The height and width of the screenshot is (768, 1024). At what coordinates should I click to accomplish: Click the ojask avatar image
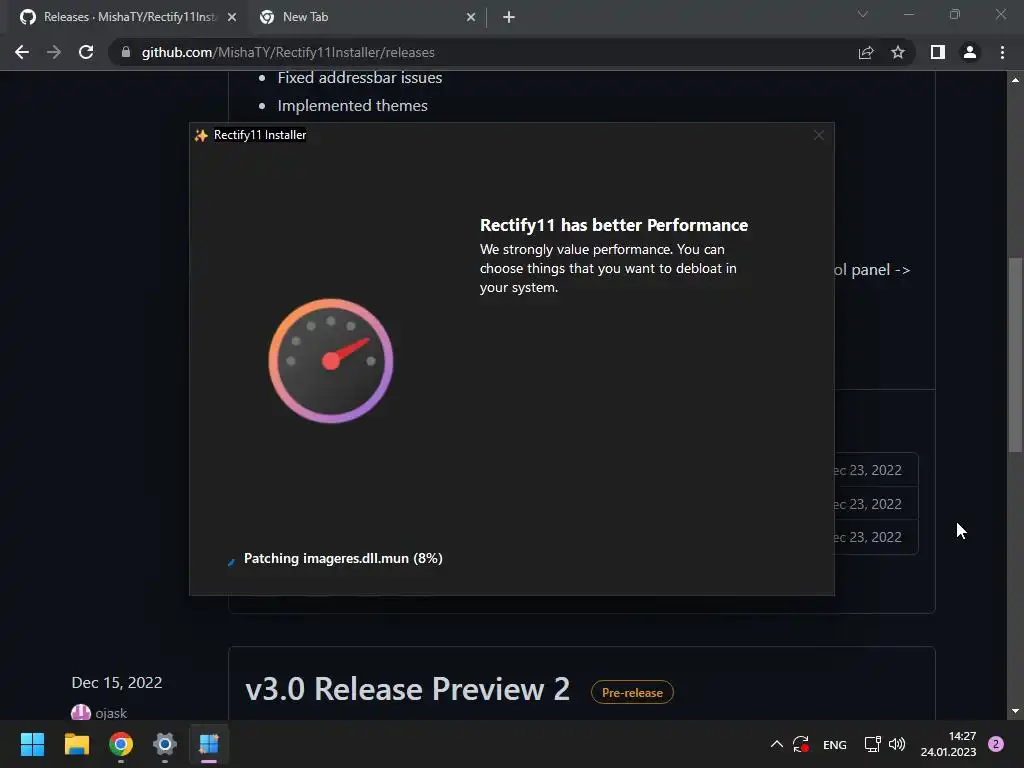click(x=80, y=712)
